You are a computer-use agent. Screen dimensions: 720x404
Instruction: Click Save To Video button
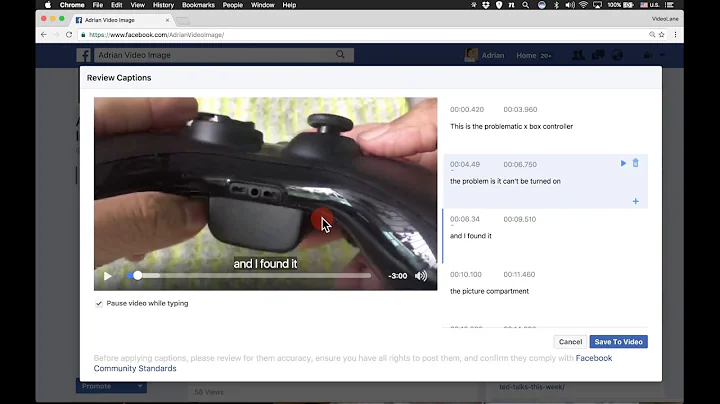click(x=619, y=342)
